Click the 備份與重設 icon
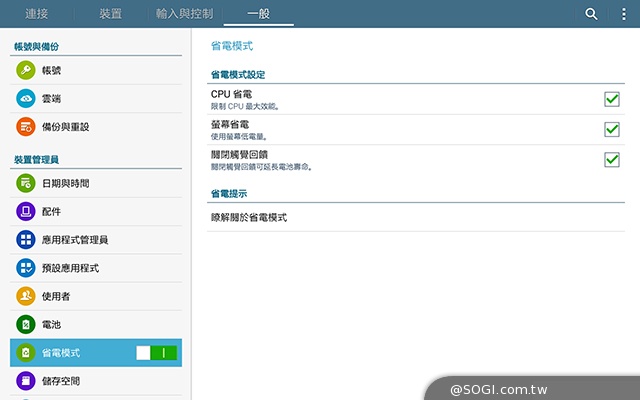The height and width of the screenshot is (400, 640). pyautogui.click(x=26, y=127)
